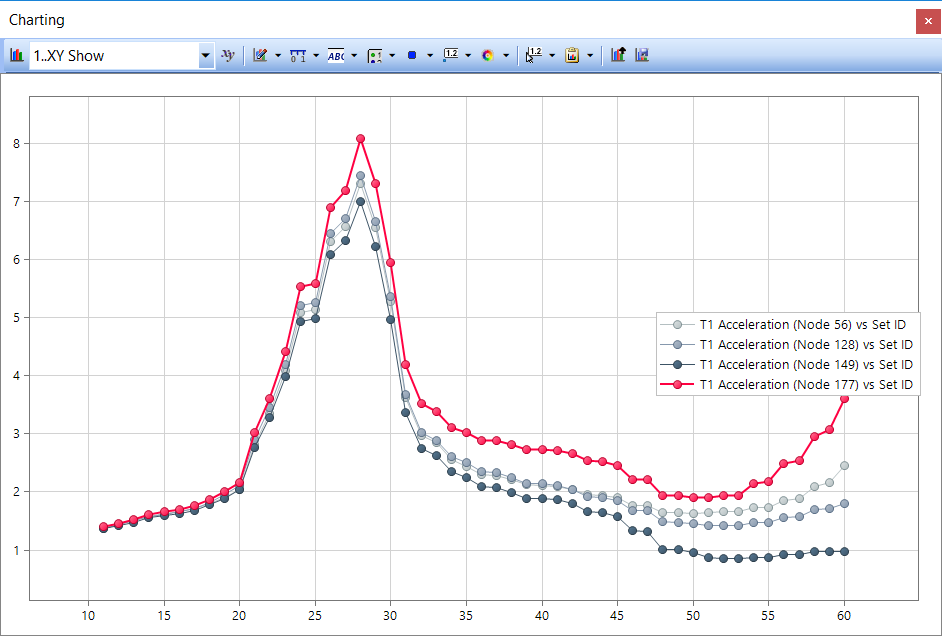The width and height of the screenshot is (942, 636).
Task: Expand arrow beside the axis range icon
Action: tap(316, 56)
